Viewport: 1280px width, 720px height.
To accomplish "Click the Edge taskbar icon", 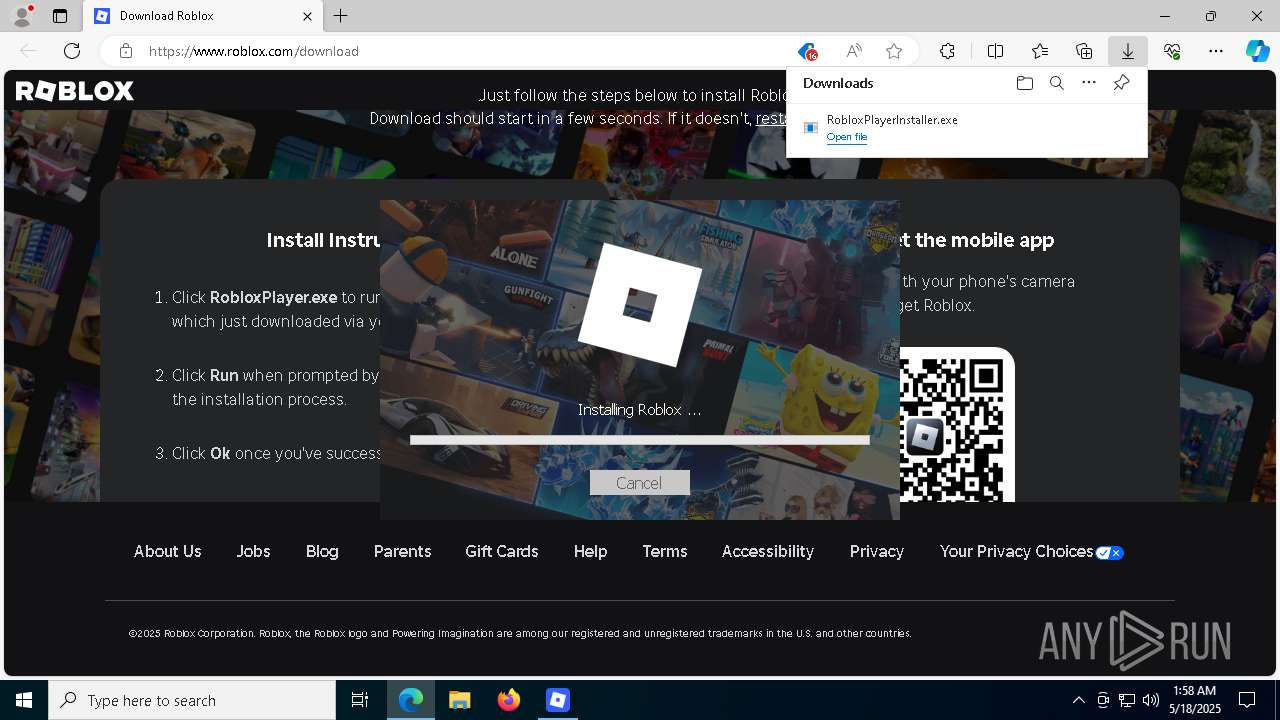I will pyautogui.click(x=411, y=700).
